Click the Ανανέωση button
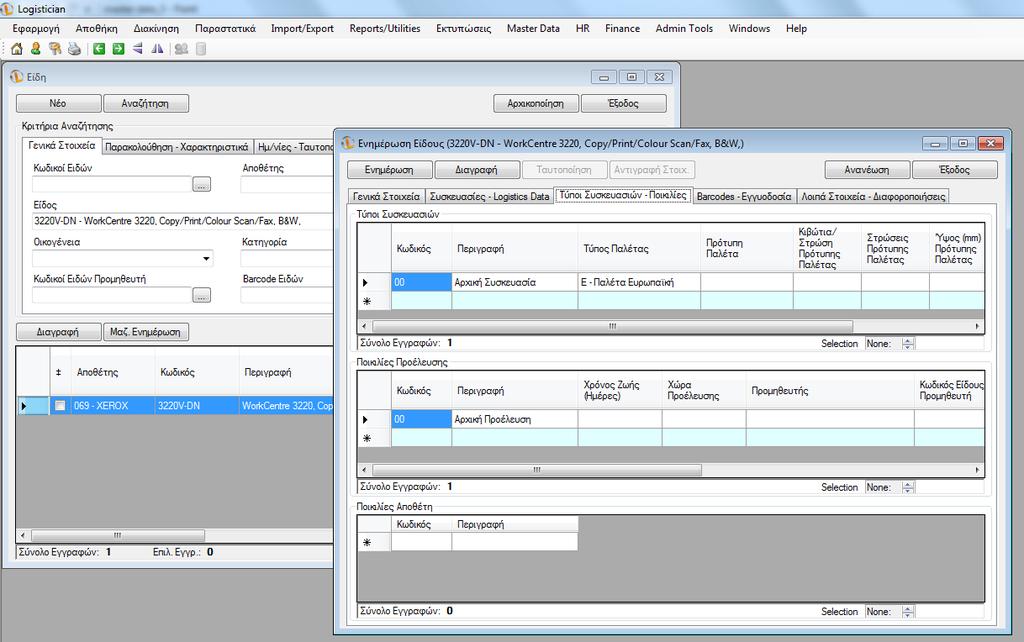The height and width of the screenshot is (642, 1024). point(867,170)
